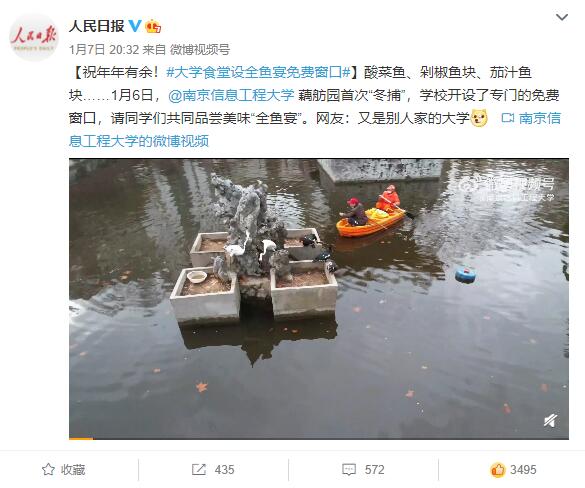
Task: Open the comments bubble icon
Action: point(349,469)
